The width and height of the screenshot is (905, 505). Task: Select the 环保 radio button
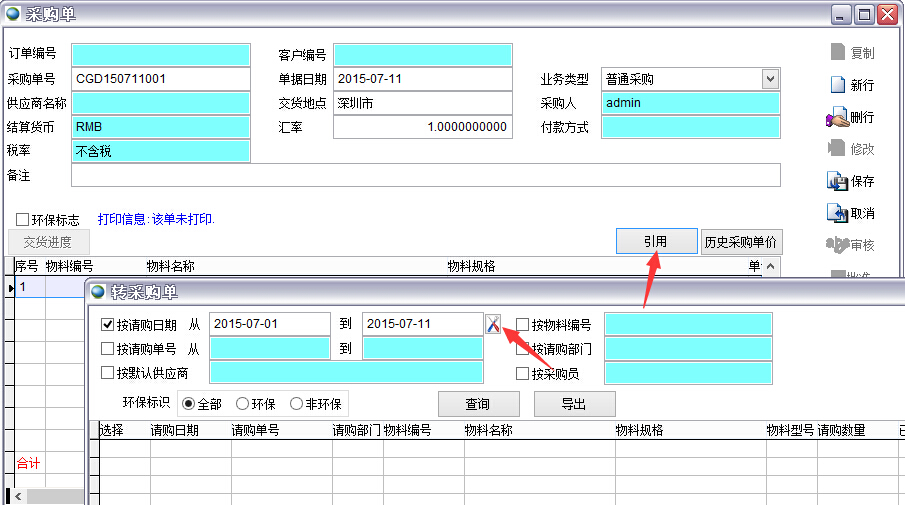tap(242, 404)
